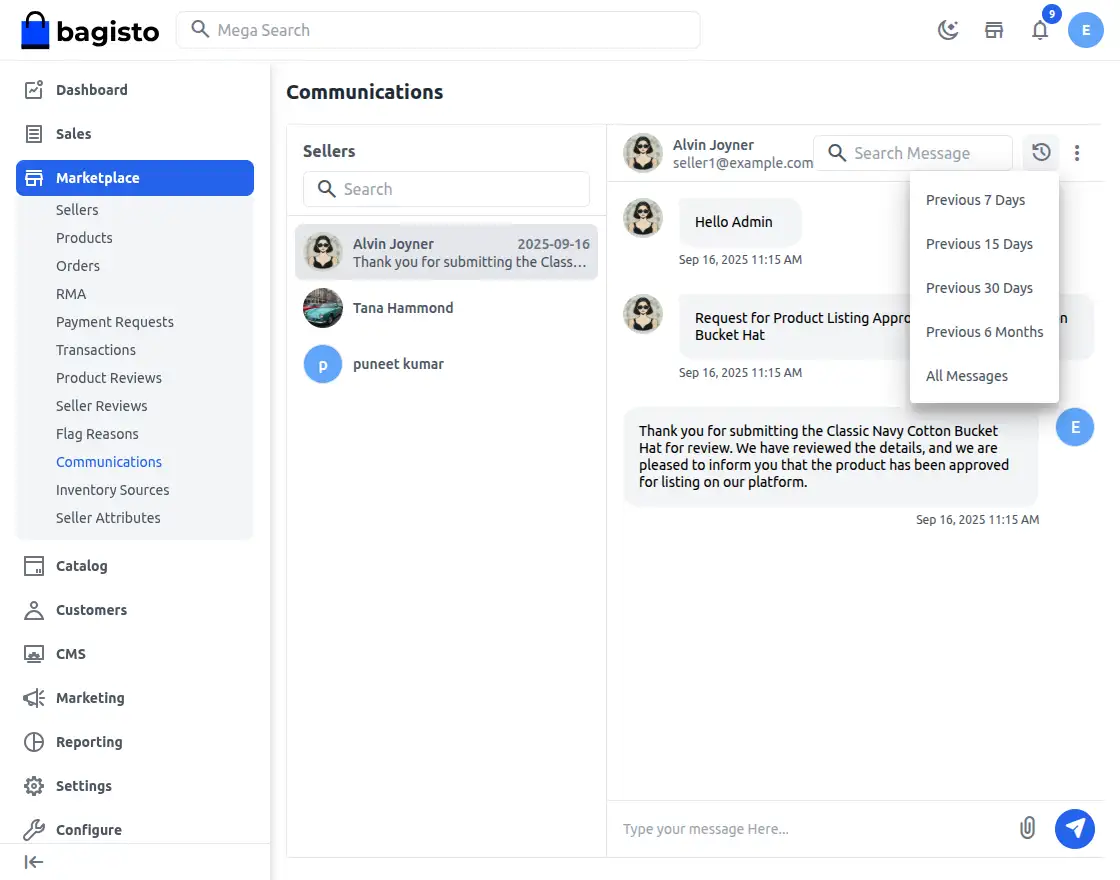This screenshot has height=880, width=1120.
Task: Open the three-dot chat options menu
Action: [x=1077, y=153]
